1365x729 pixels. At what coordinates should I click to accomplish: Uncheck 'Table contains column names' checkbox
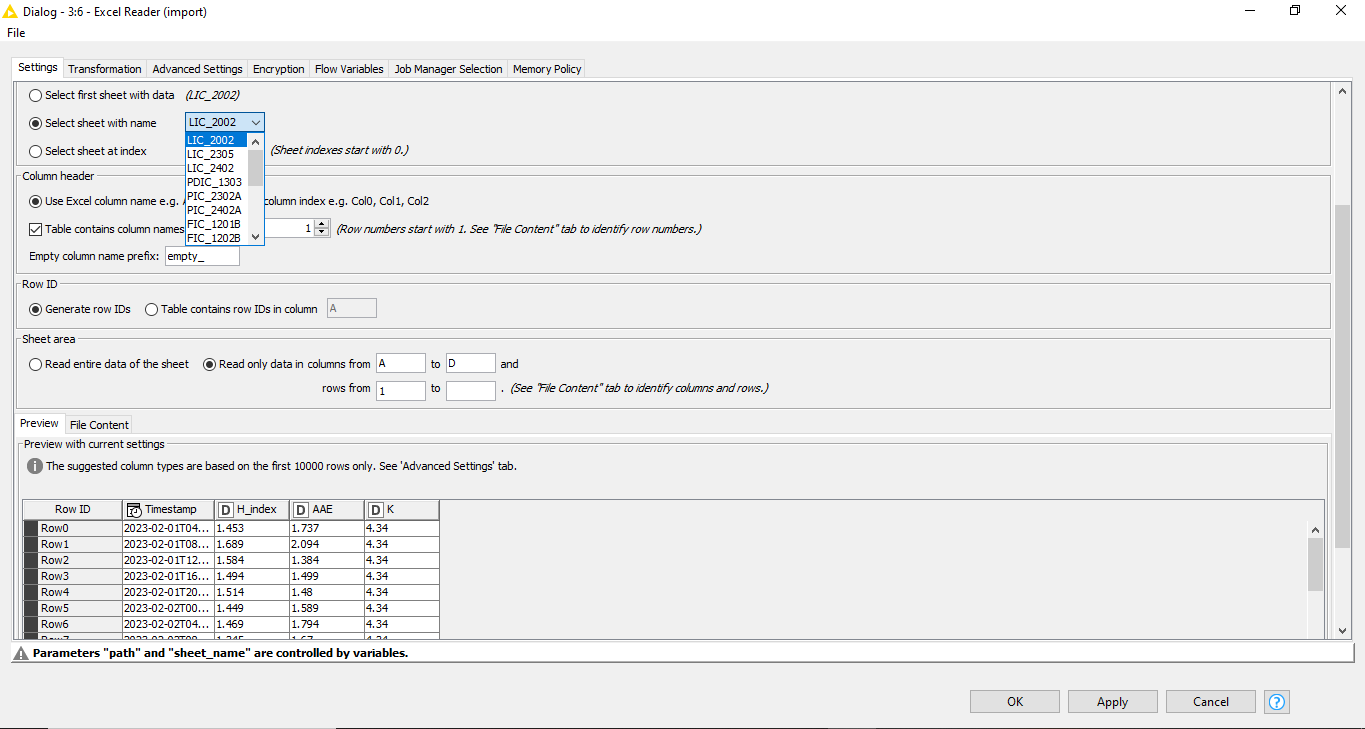coord(36,229)
